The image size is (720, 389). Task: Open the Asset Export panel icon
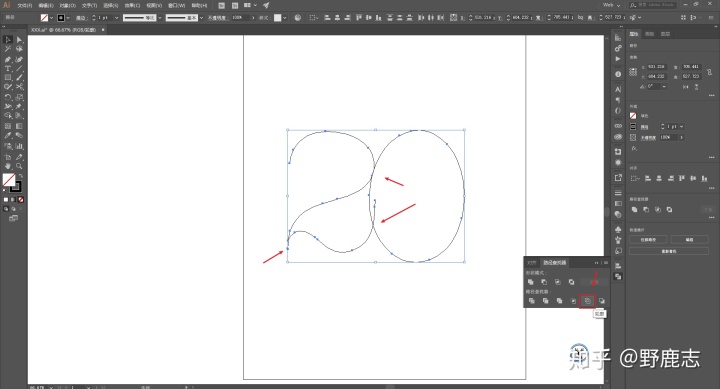click(618, 178)
